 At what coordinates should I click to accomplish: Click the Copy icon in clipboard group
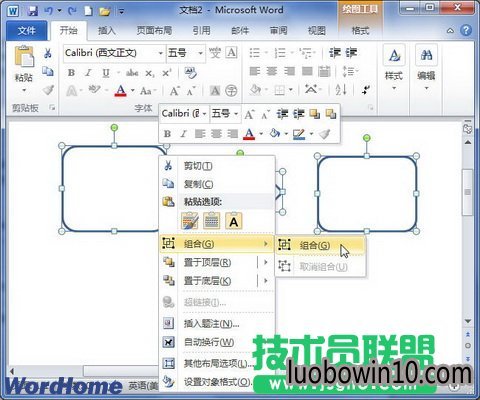click(x=48, y=71)
